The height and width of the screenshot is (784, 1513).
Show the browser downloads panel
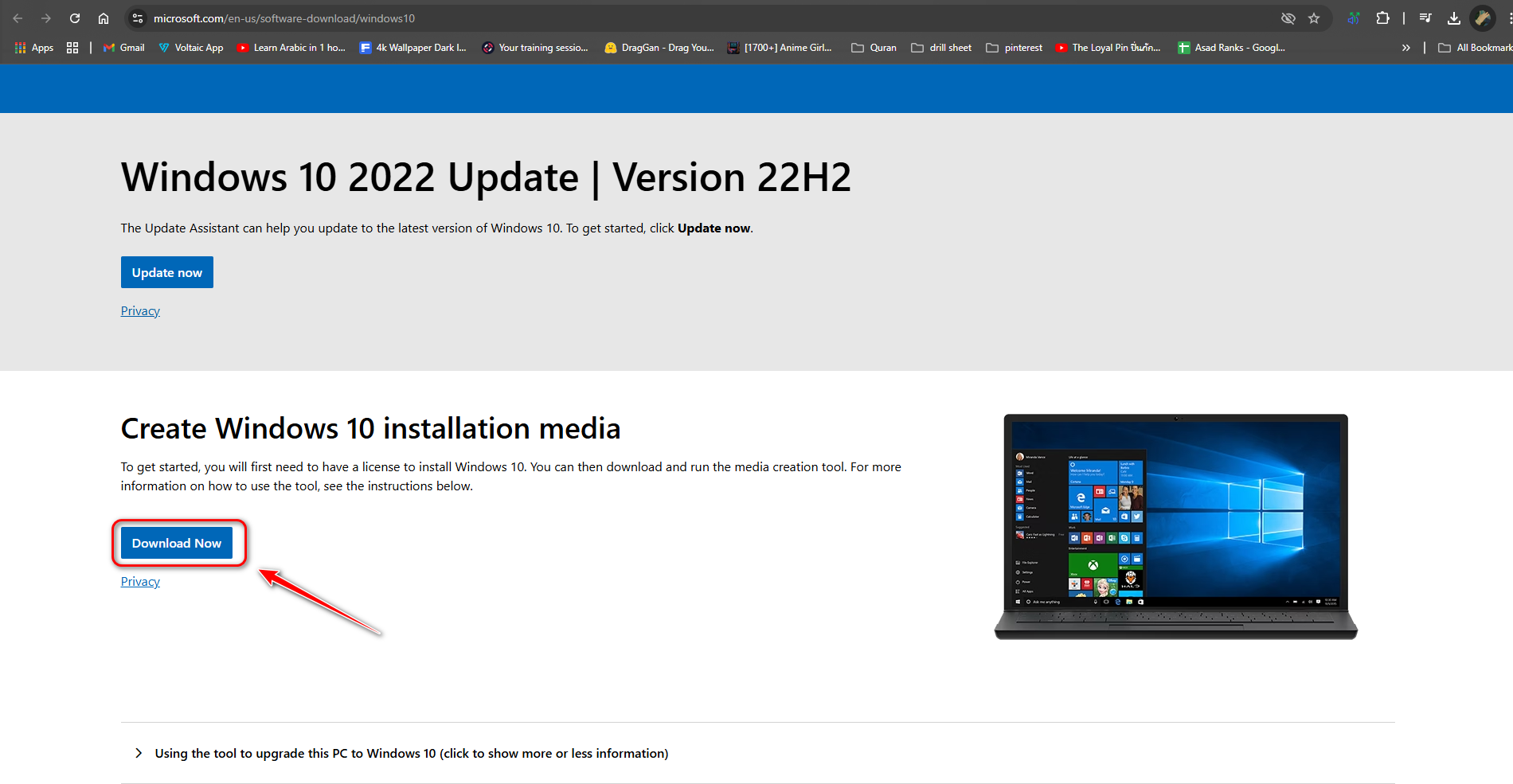[1454, 18]
